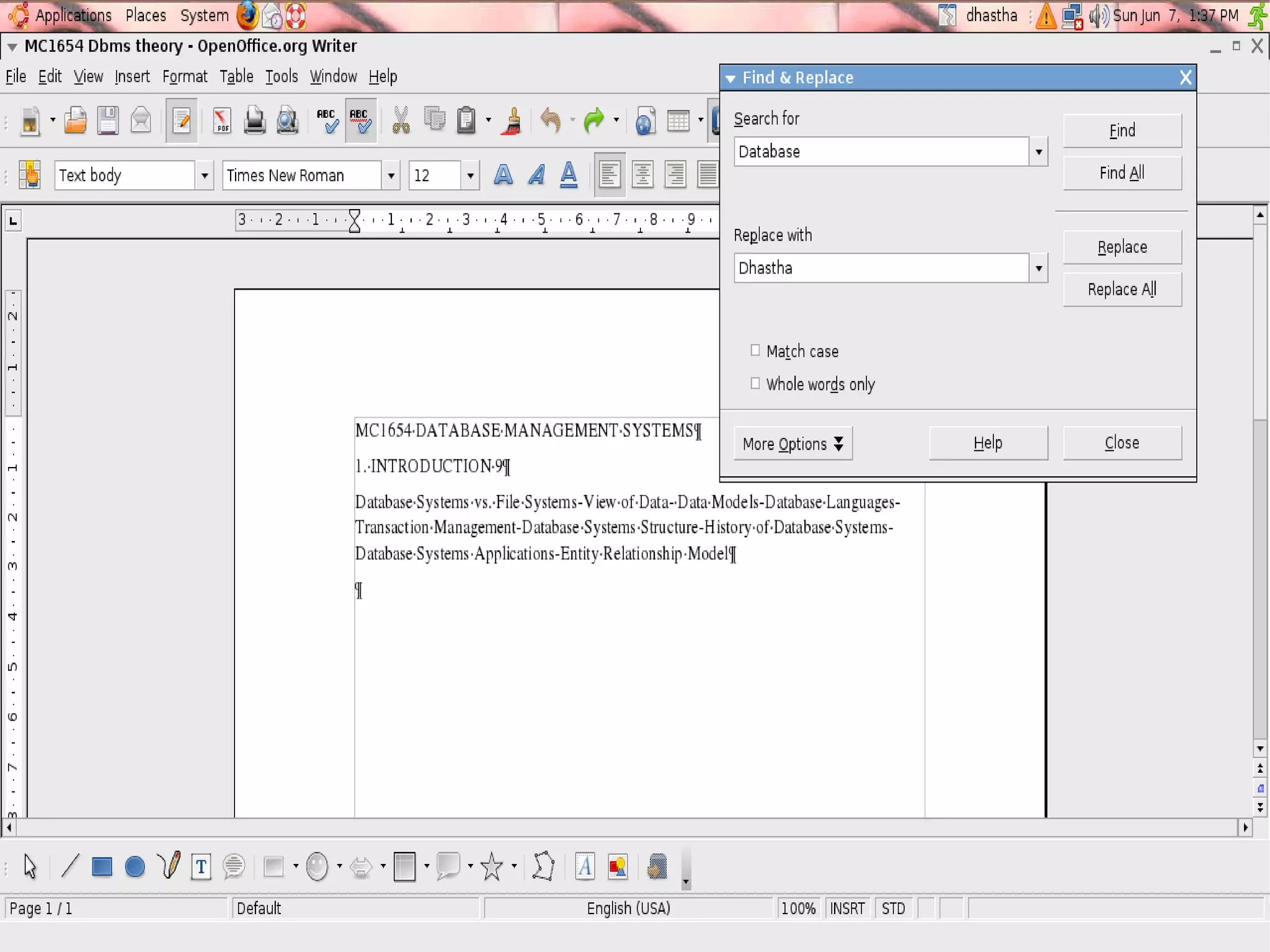Viewport: 1270px width, 952px height.
Task: Click the Search for text field
Action: 881,152
